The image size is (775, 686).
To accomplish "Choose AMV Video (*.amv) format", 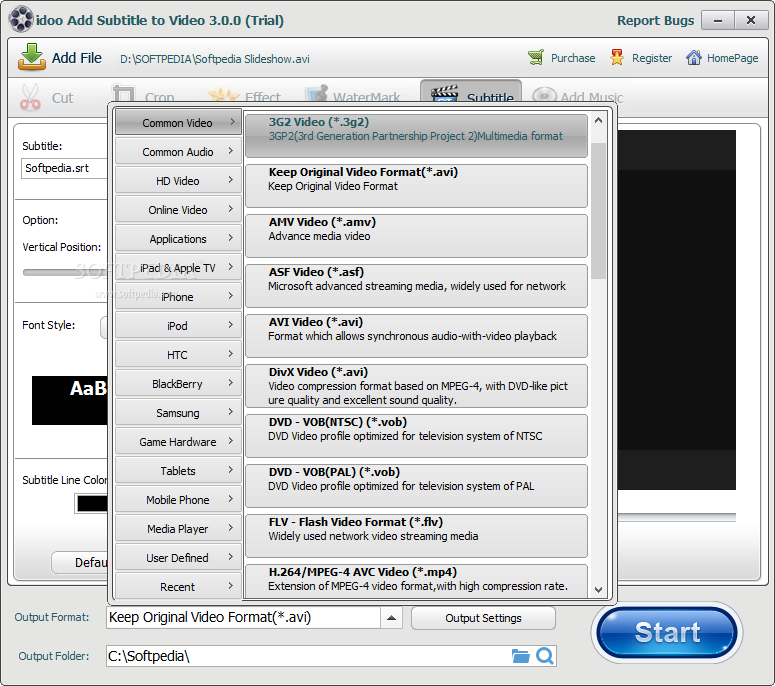I will (x=417, y=236).
